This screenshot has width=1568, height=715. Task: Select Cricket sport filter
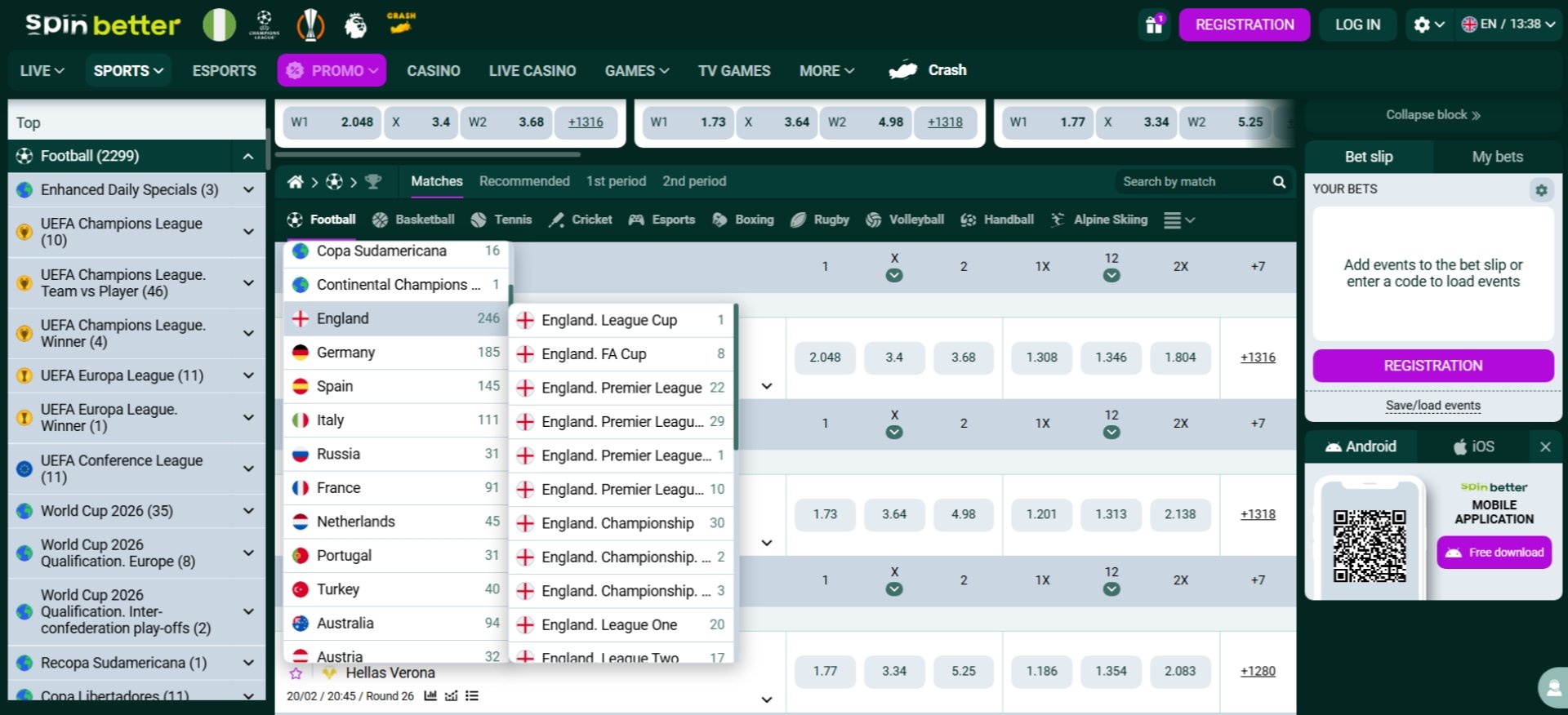point(581,220)
